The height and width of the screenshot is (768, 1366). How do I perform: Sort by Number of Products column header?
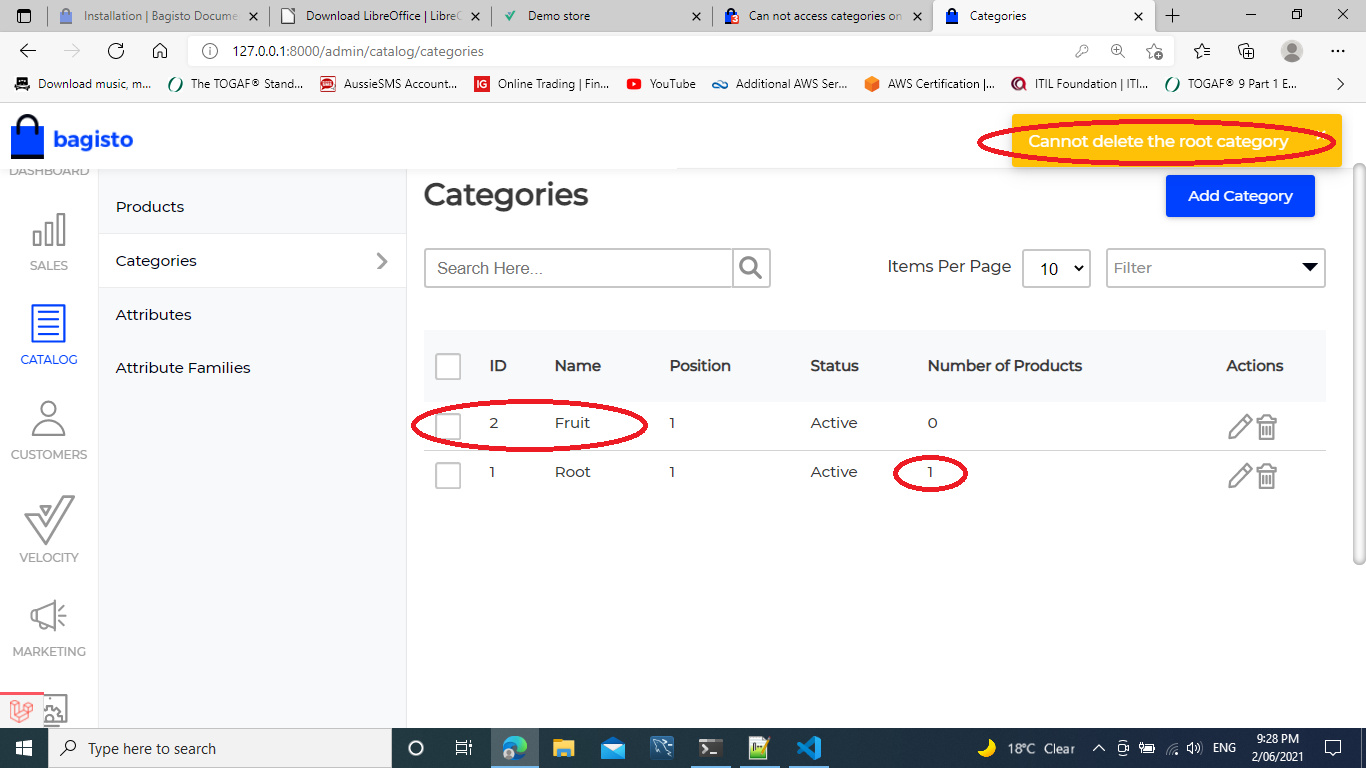[1005, 366]
